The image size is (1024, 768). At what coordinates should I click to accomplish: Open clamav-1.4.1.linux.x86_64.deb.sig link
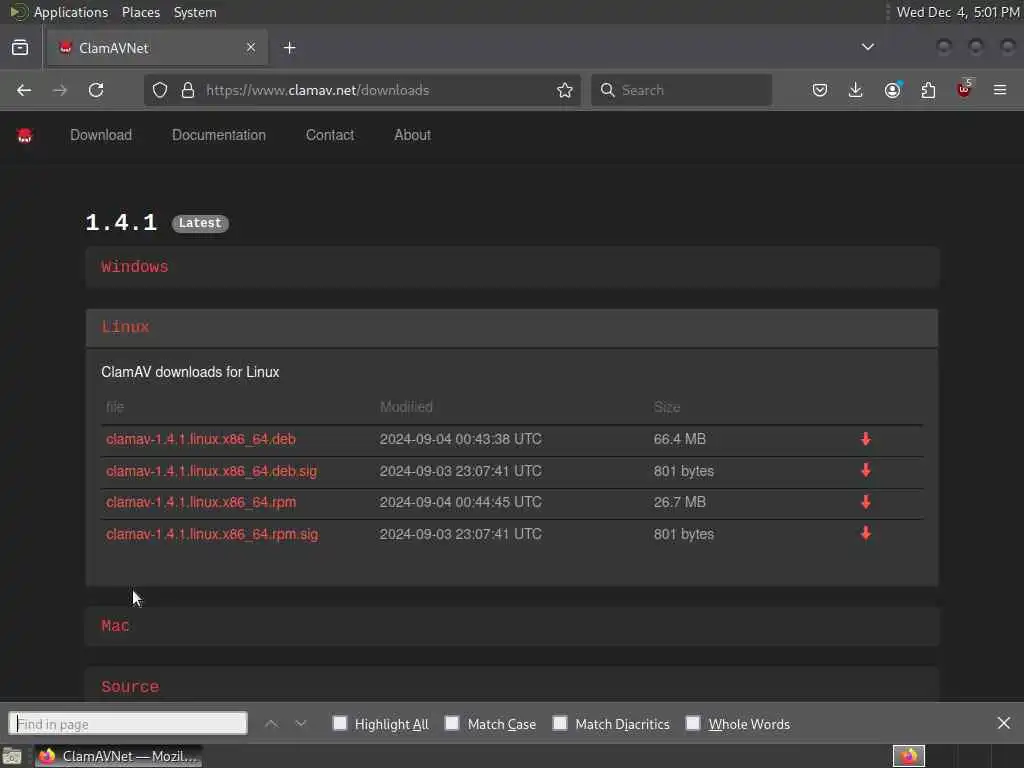[212, 471]
